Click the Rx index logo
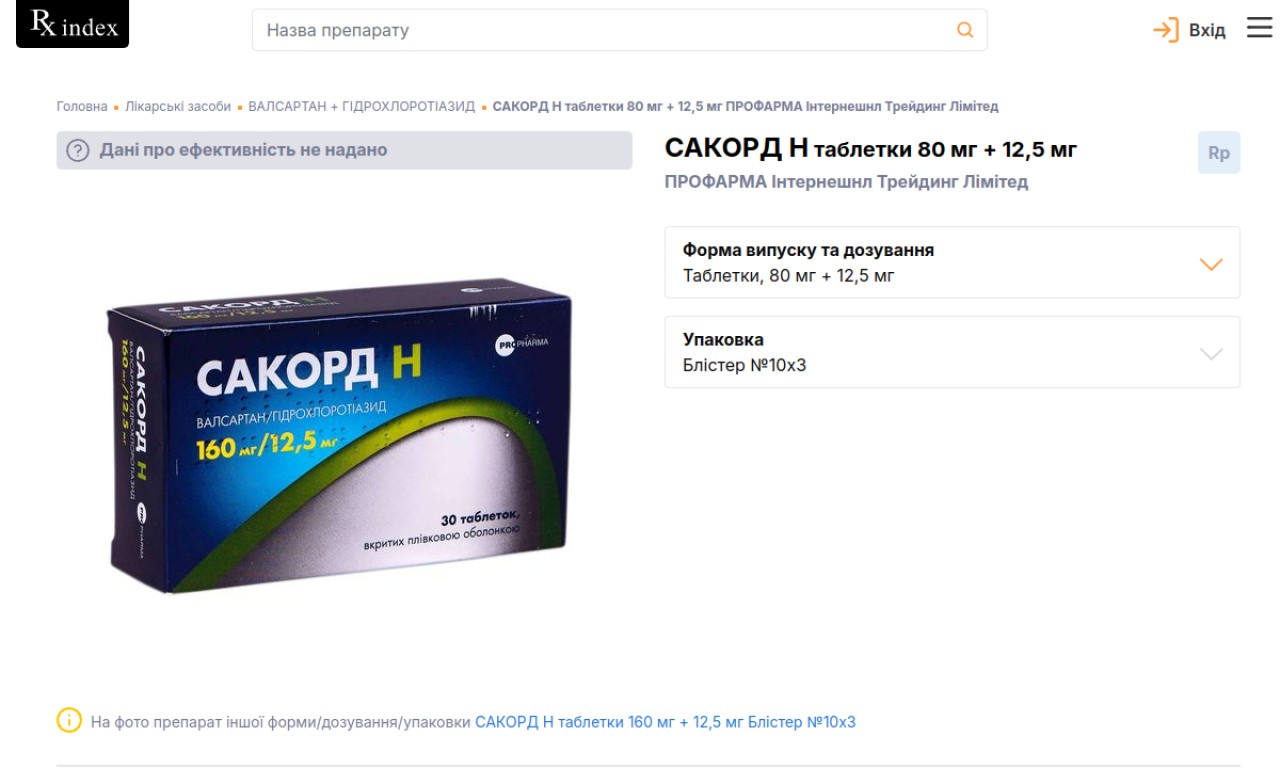This screenshot has height=768, width=1280. 73,24
